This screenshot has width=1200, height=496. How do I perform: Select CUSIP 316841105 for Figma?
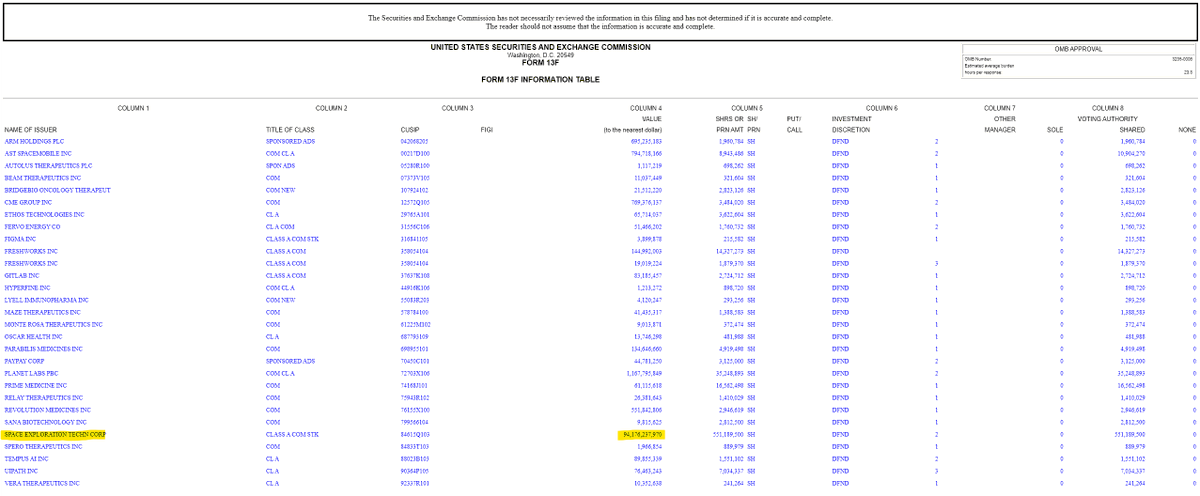point(414,239)
